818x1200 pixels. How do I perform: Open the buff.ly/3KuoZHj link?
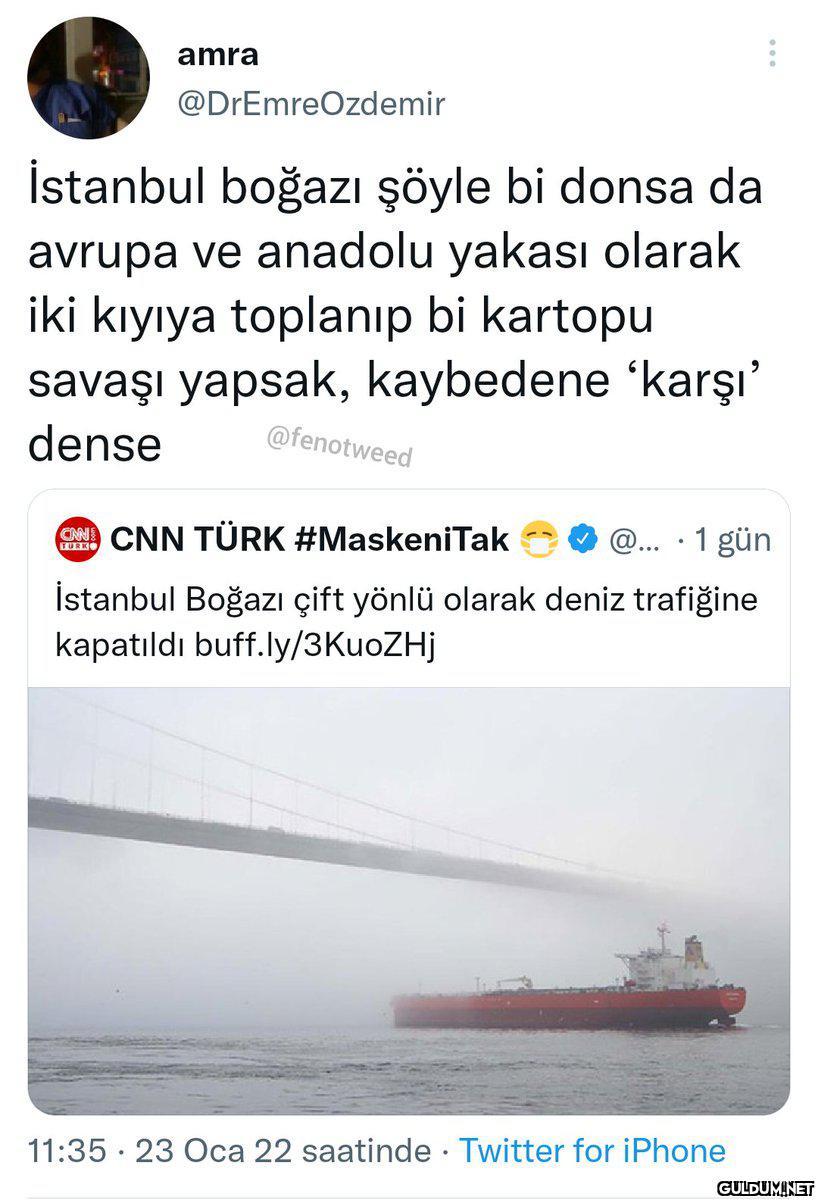(x=318, y=645)
